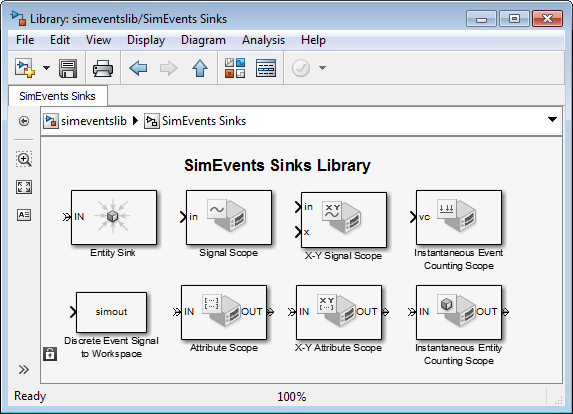Expand the breadcrumb arrow after simeventslib
The width and height of the screenshot is (573, 414).
point(136,121)
